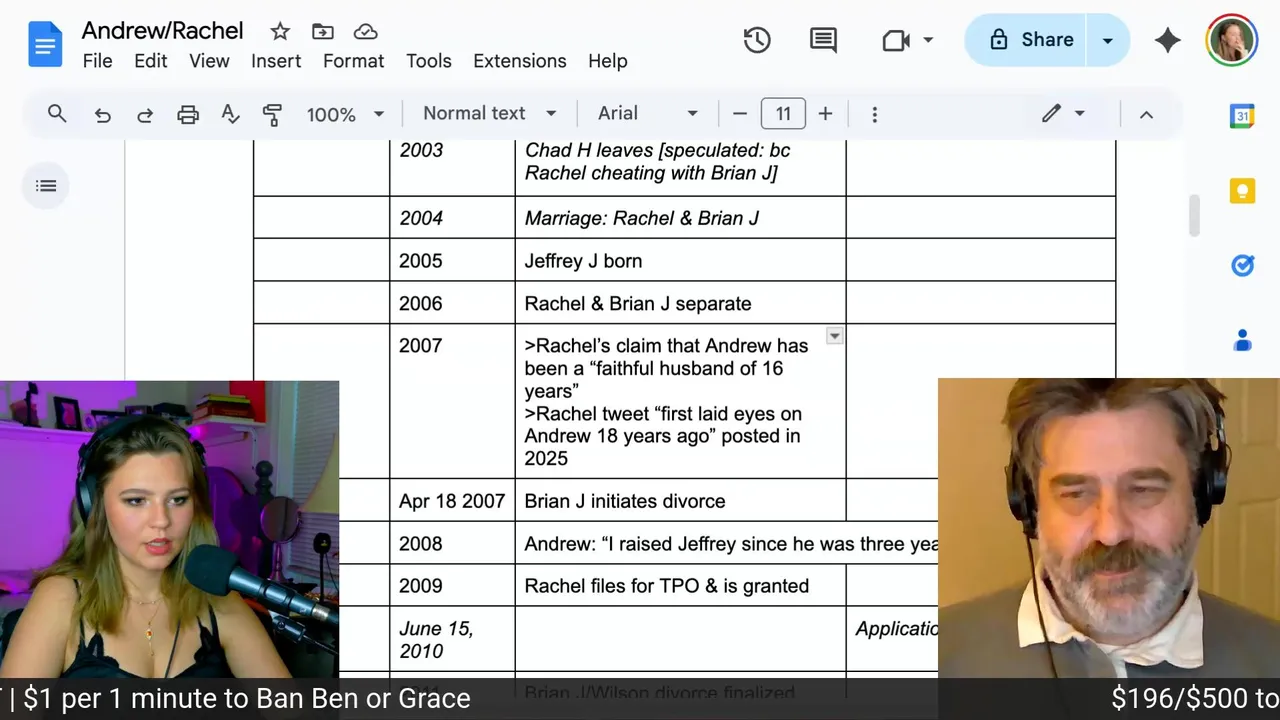1280x720 pixels.
Task: Open version history clock icon
Action: (x=757, y=40)
